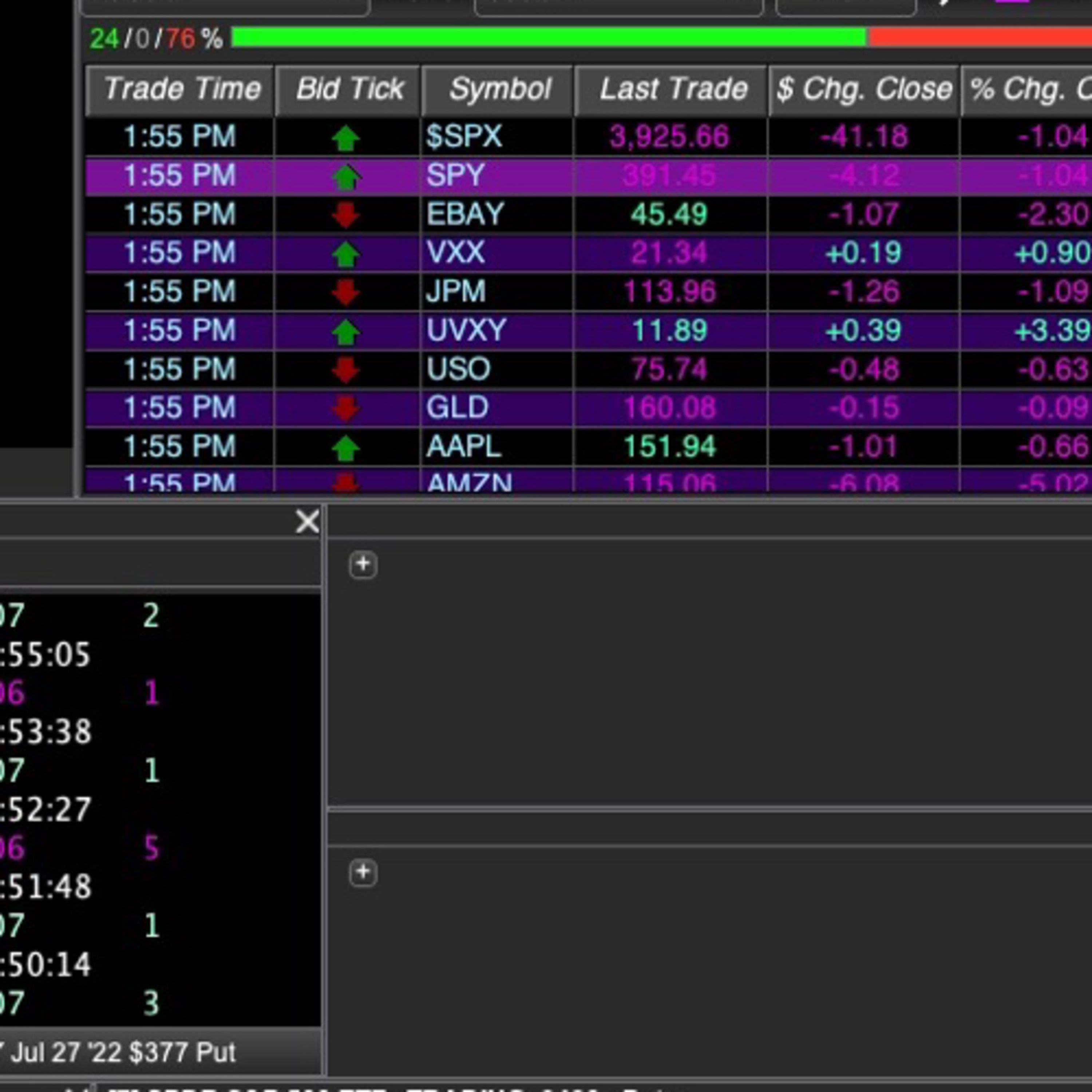Click UVXY percent change +3.39

pos(1052,331)
